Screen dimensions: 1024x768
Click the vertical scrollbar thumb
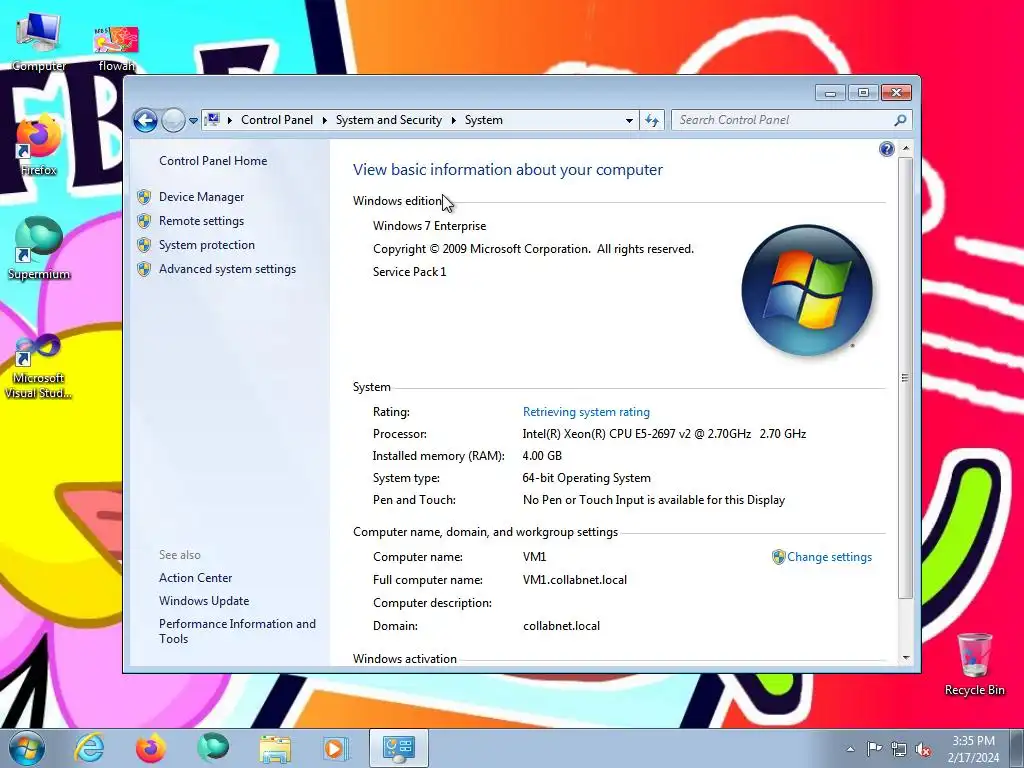(905, 377)
